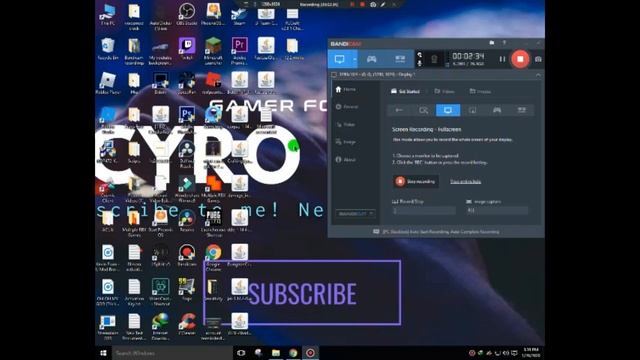Open OBS Studio desktop shortcut
Image resolution: width=640 pixels, height=360 pixels.
pyautogui.click(x=187, y=14)
